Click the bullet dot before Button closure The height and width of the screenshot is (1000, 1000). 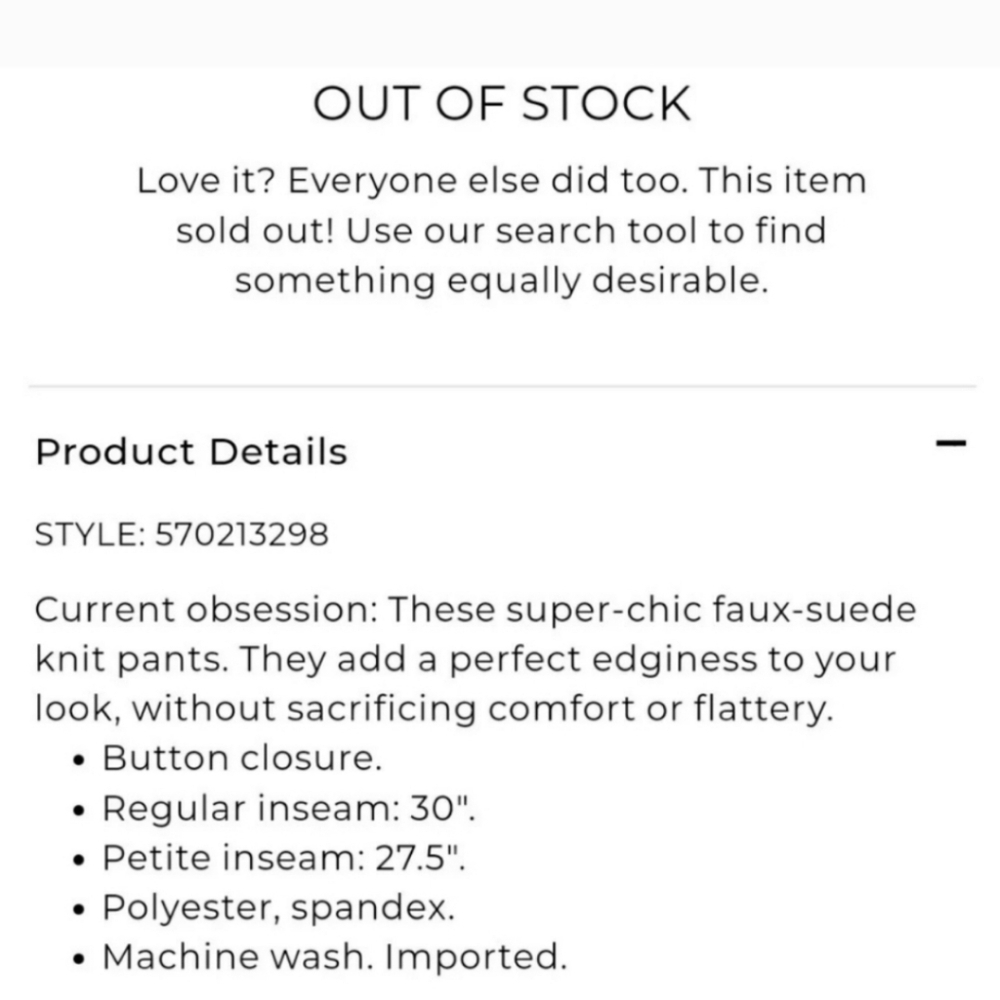[78, 761]
